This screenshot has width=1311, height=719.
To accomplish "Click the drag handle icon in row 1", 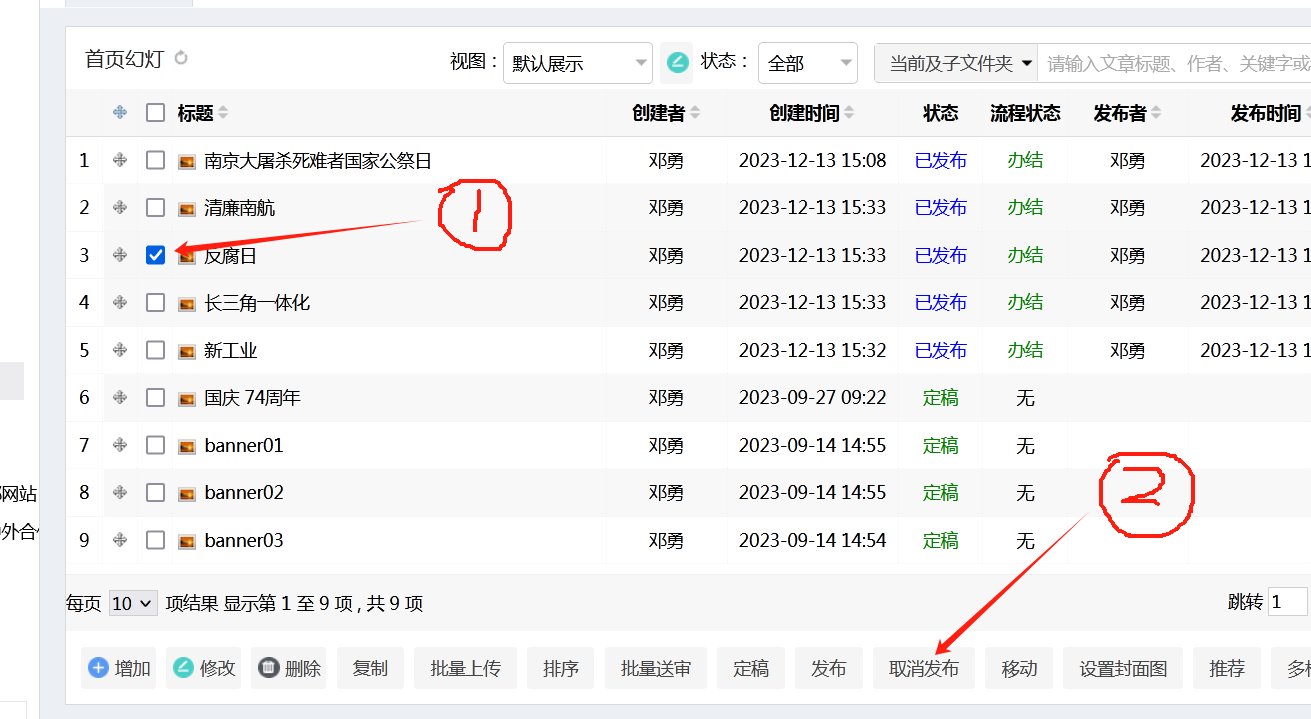I will (120, 160).
